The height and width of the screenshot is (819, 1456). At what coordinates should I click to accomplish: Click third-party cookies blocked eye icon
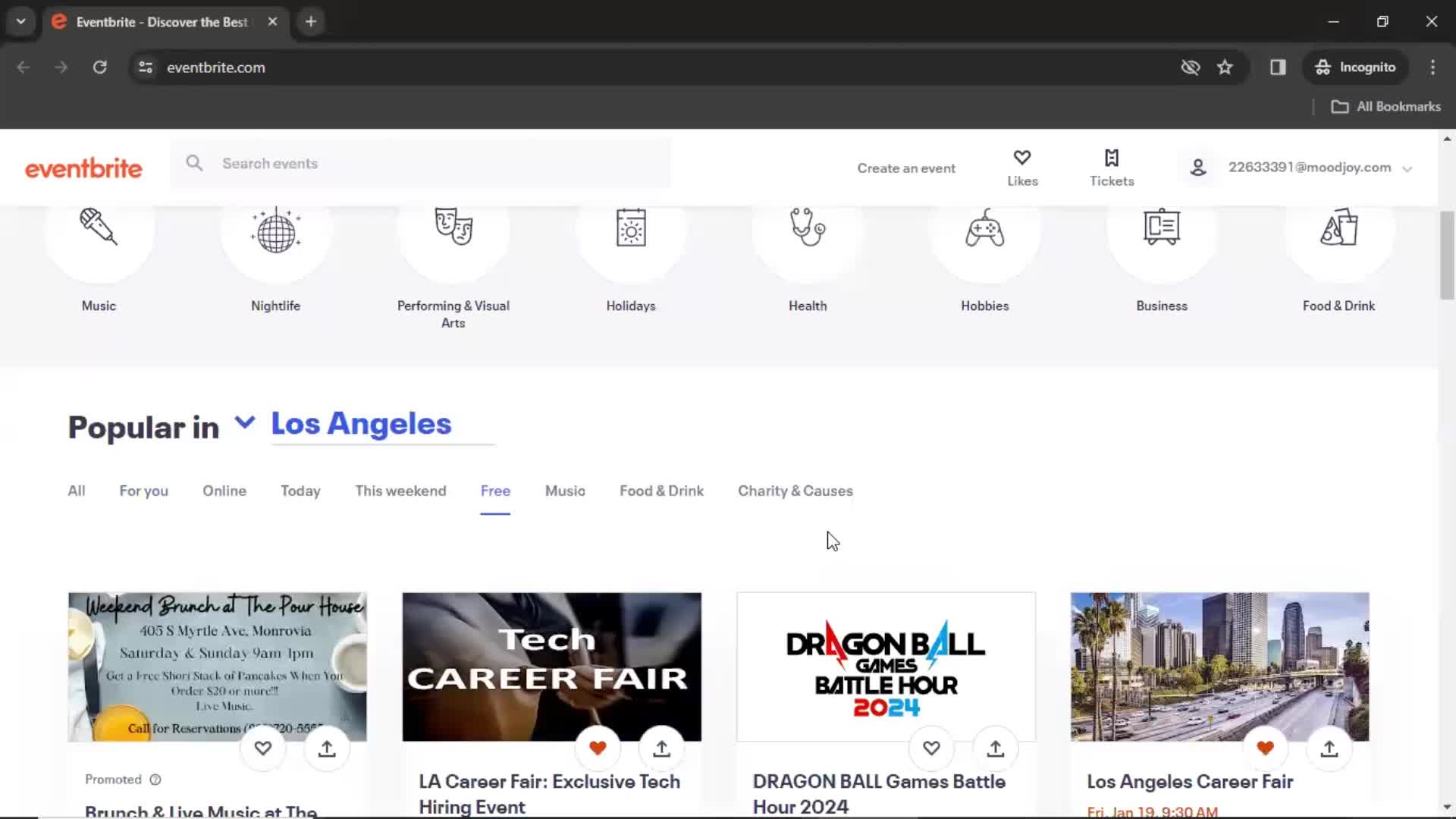[1191, 67]
